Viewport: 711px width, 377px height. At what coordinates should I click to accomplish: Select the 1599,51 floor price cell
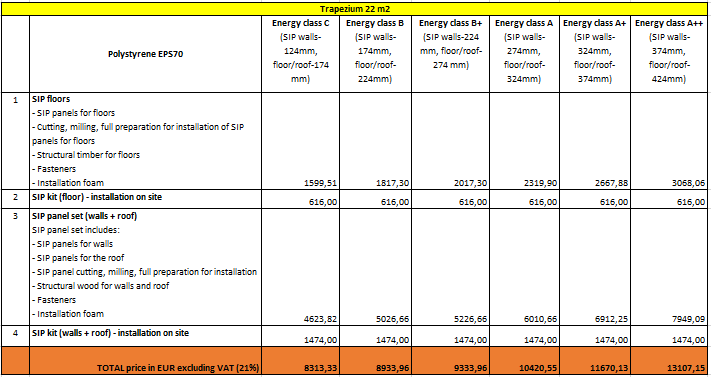coord(300,141)
